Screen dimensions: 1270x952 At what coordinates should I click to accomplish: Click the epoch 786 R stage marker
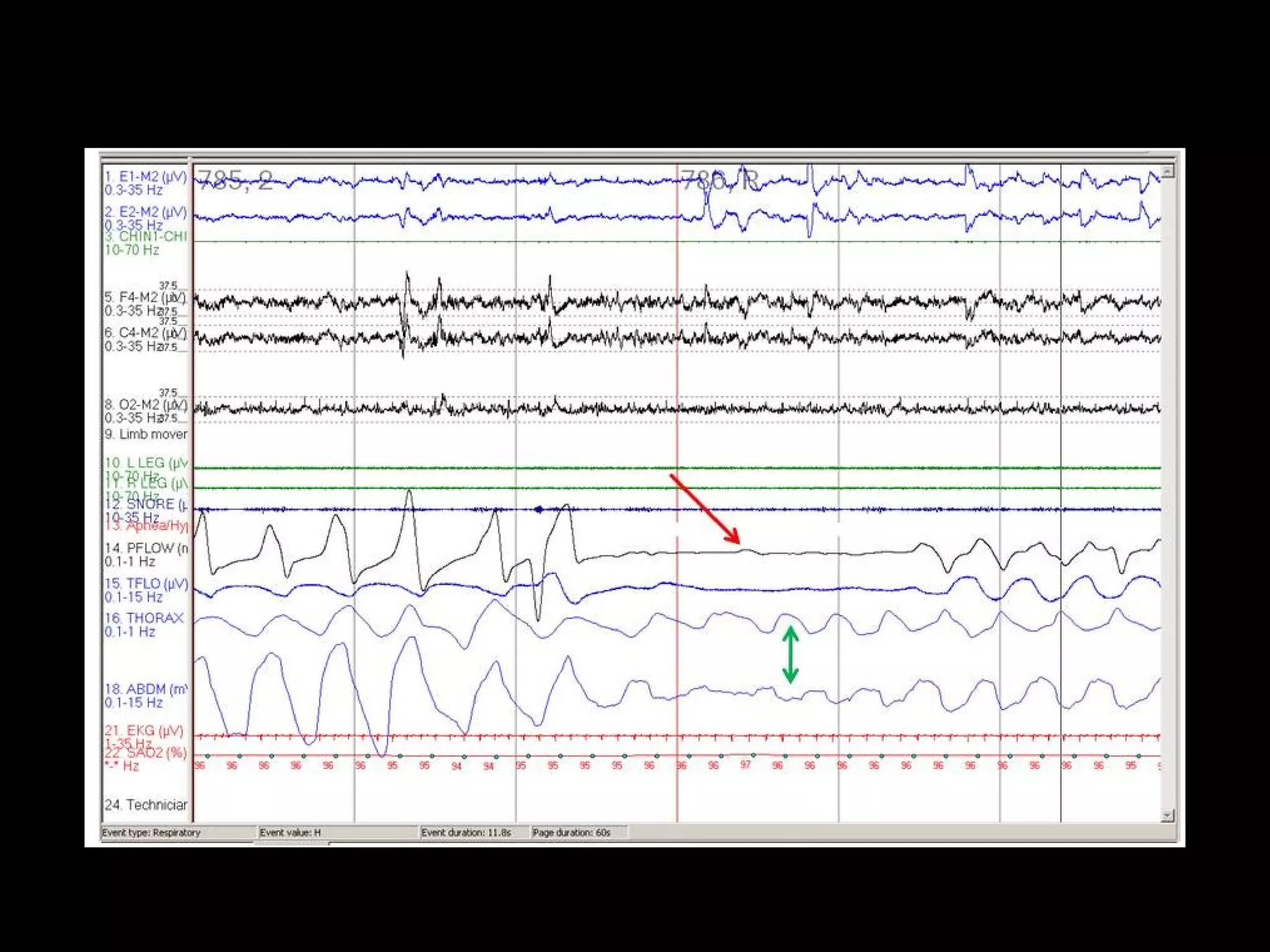(x=719, y=180)
